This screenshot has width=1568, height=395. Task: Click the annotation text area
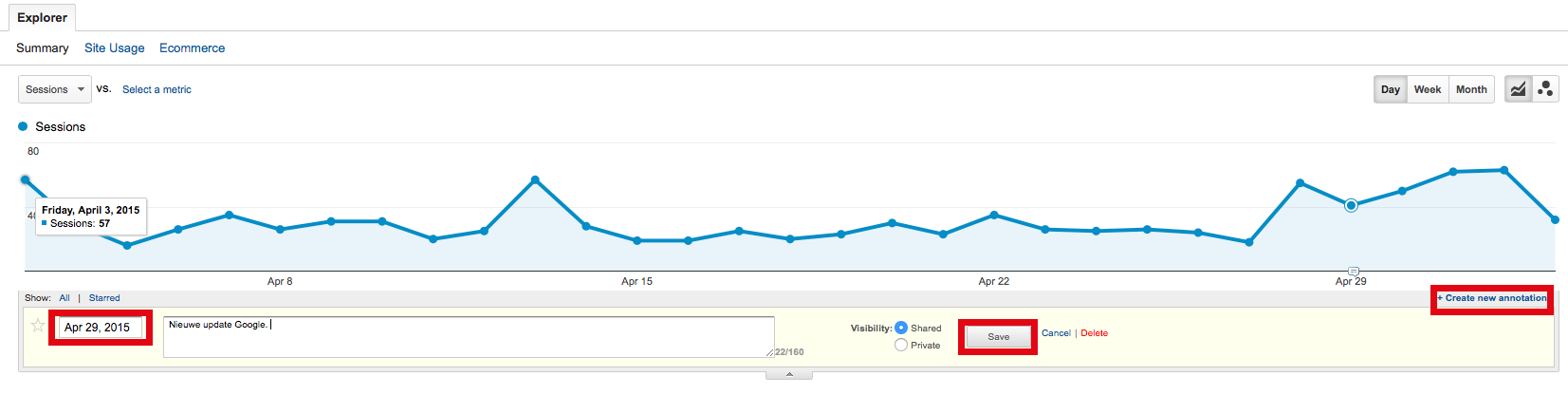(x=469, y=337)
